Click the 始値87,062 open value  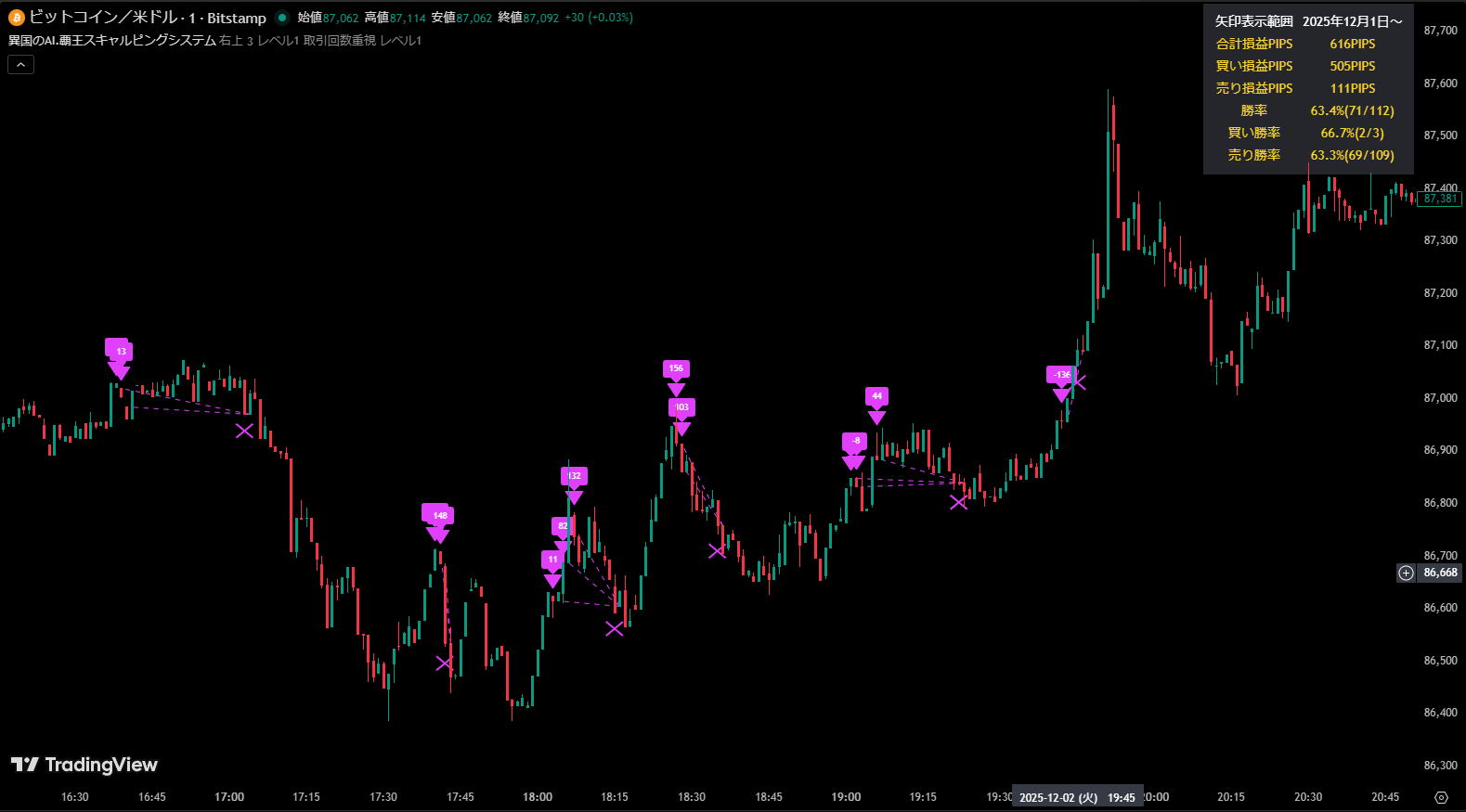click(x=328, y=18)
